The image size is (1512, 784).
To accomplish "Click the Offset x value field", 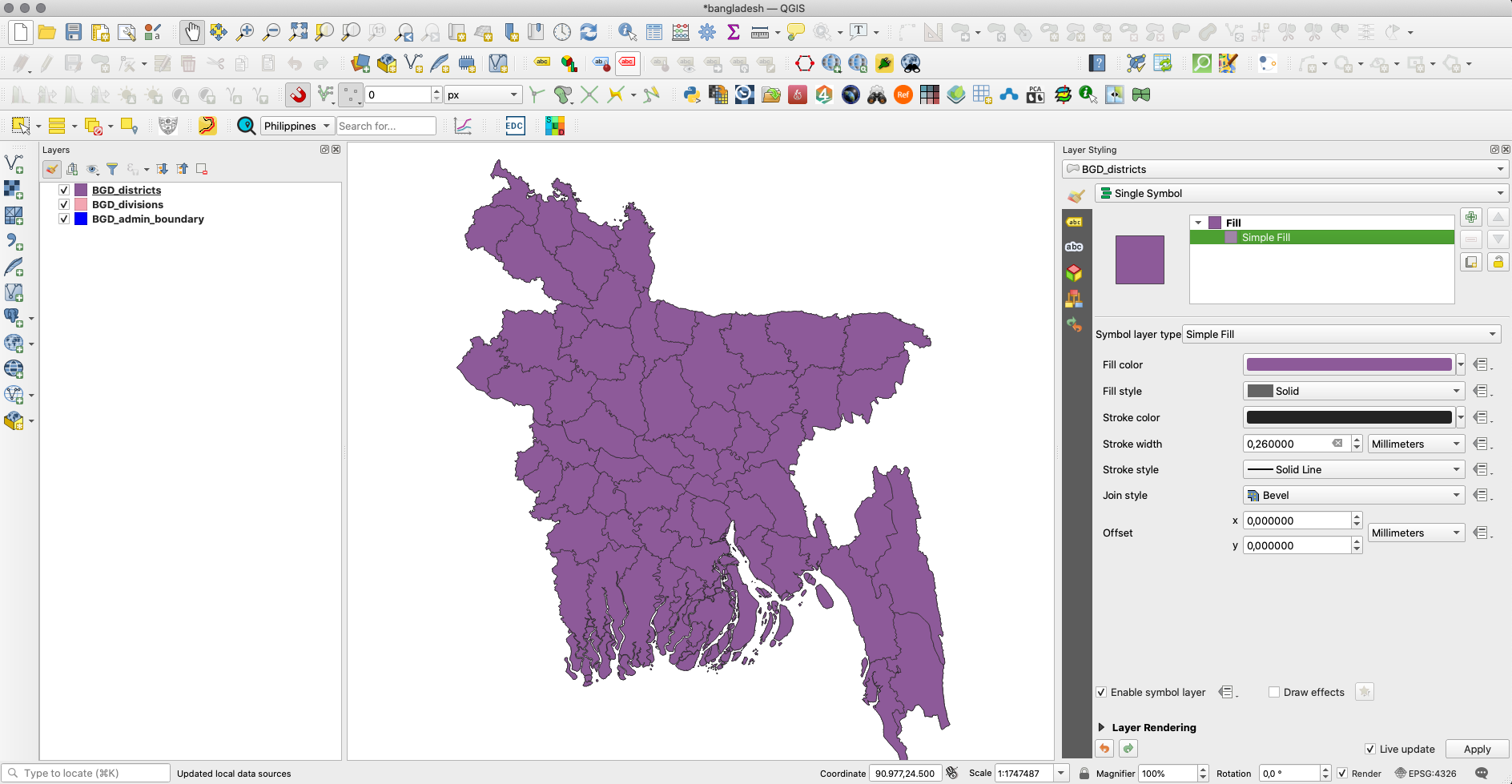I will click(1297, 521).
